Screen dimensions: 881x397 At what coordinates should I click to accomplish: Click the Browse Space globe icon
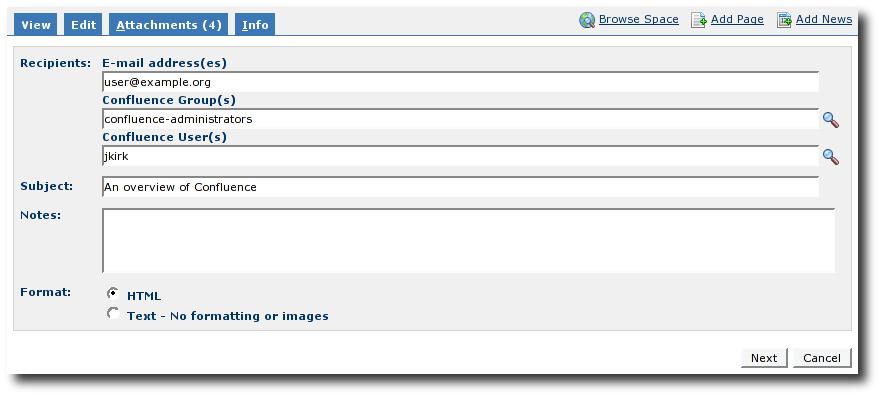[587, 21]
